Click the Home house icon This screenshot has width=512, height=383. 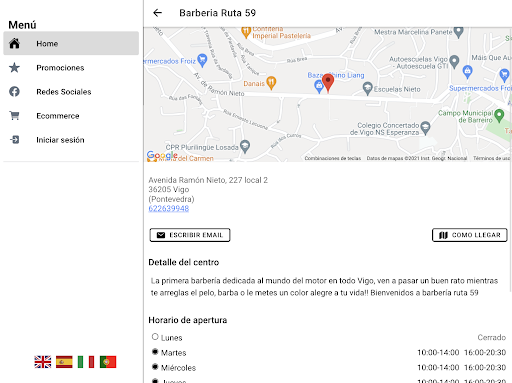pyautogui.click(x=14, y=43)
